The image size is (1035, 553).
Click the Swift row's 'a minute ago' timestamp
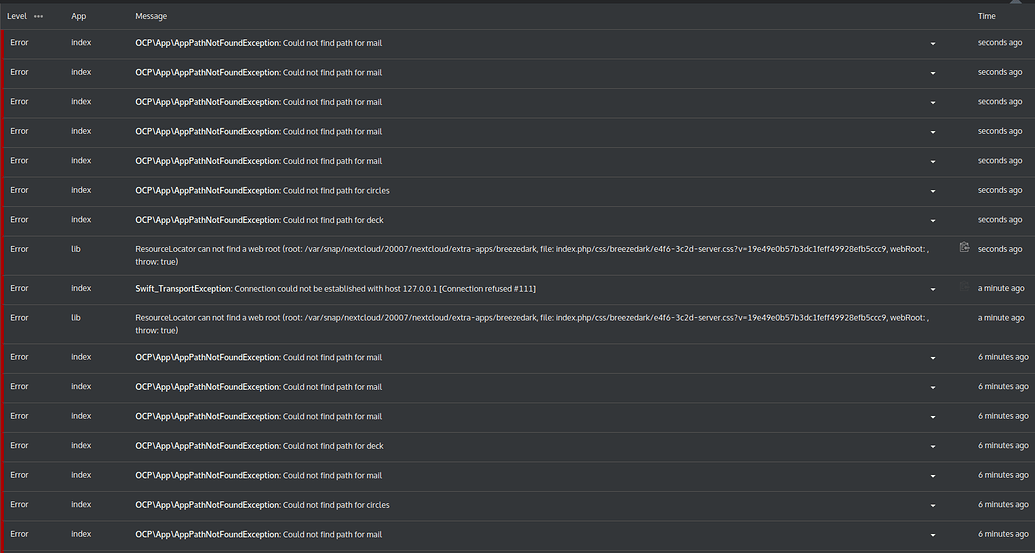[x=1002, y=288]
